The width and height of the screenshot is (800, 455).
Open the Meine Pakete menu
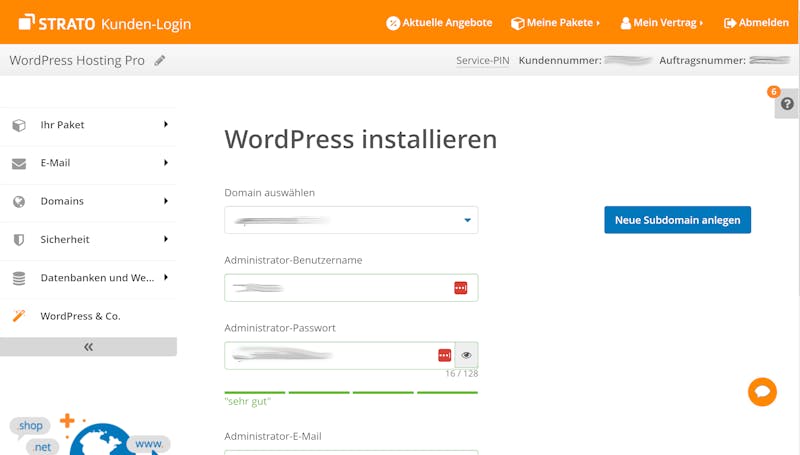[x=556, y=23]
